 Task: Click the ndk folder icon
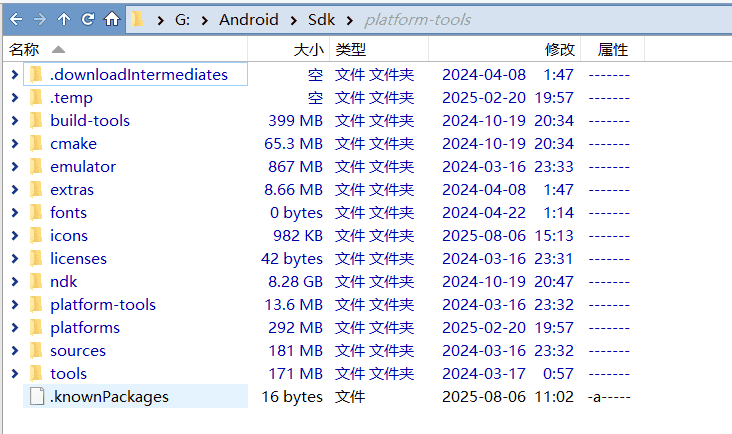pyautogui.click(x=37, y=281)
